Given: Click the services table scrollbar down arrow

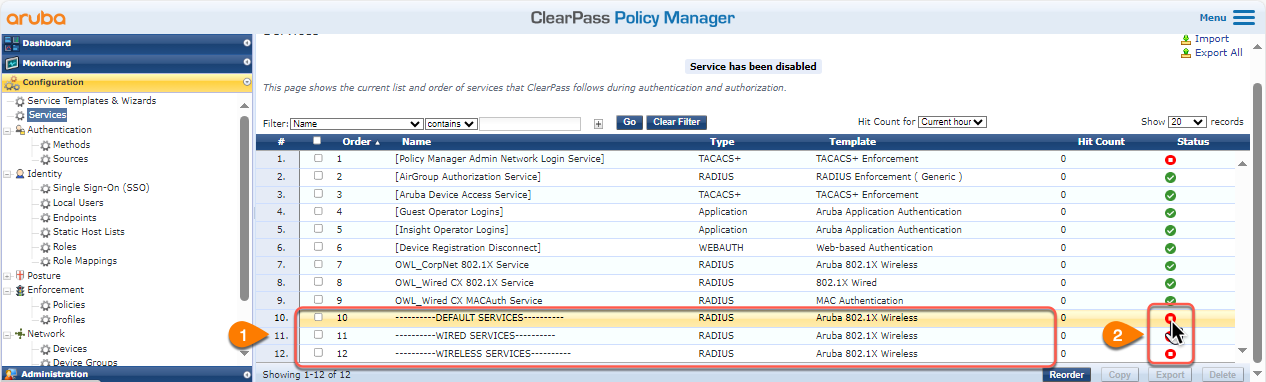Looking at the screenshot, I should pyautogui.click(x=1243, y=350).
